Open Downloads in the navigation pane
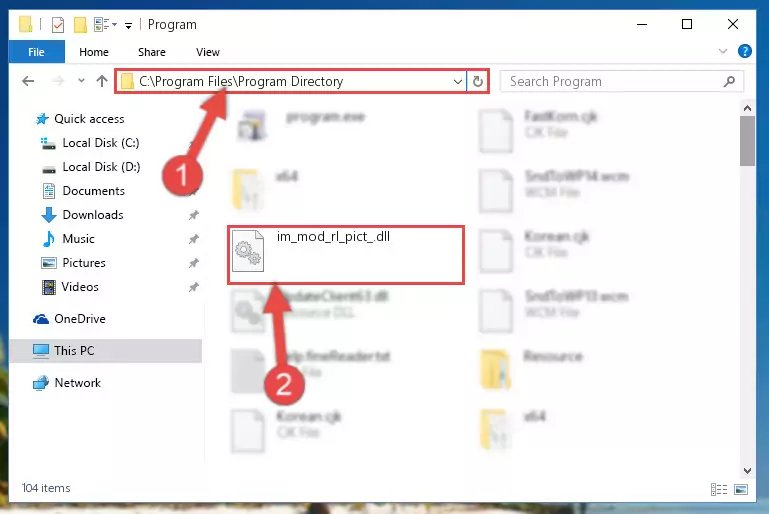 click(x=93, y=215)
